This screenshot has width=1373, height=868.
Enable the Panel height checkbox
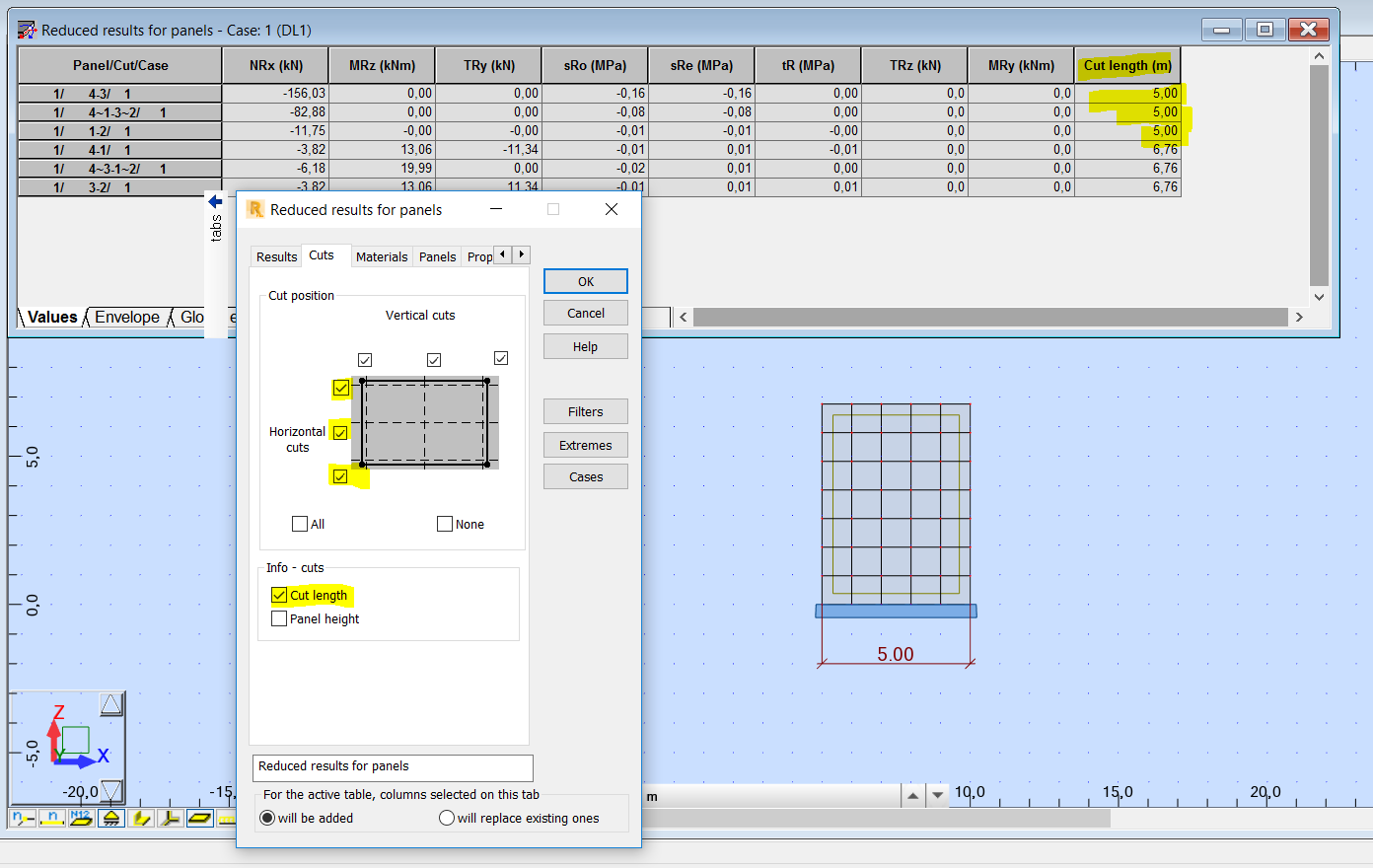coord(277,617)
